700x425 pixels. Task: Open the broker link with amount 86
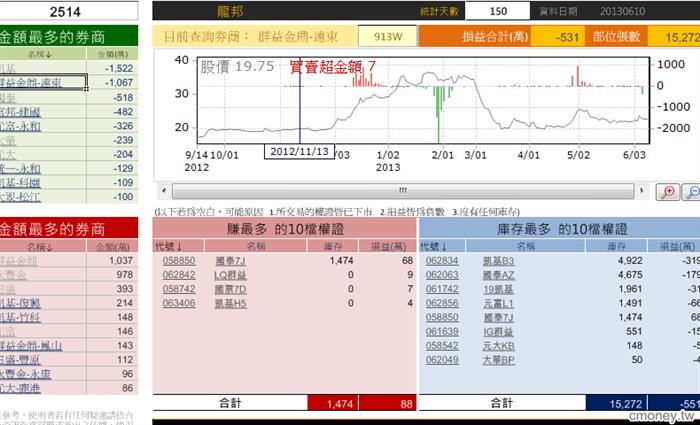pyautogui.click(x=20, y=388)
